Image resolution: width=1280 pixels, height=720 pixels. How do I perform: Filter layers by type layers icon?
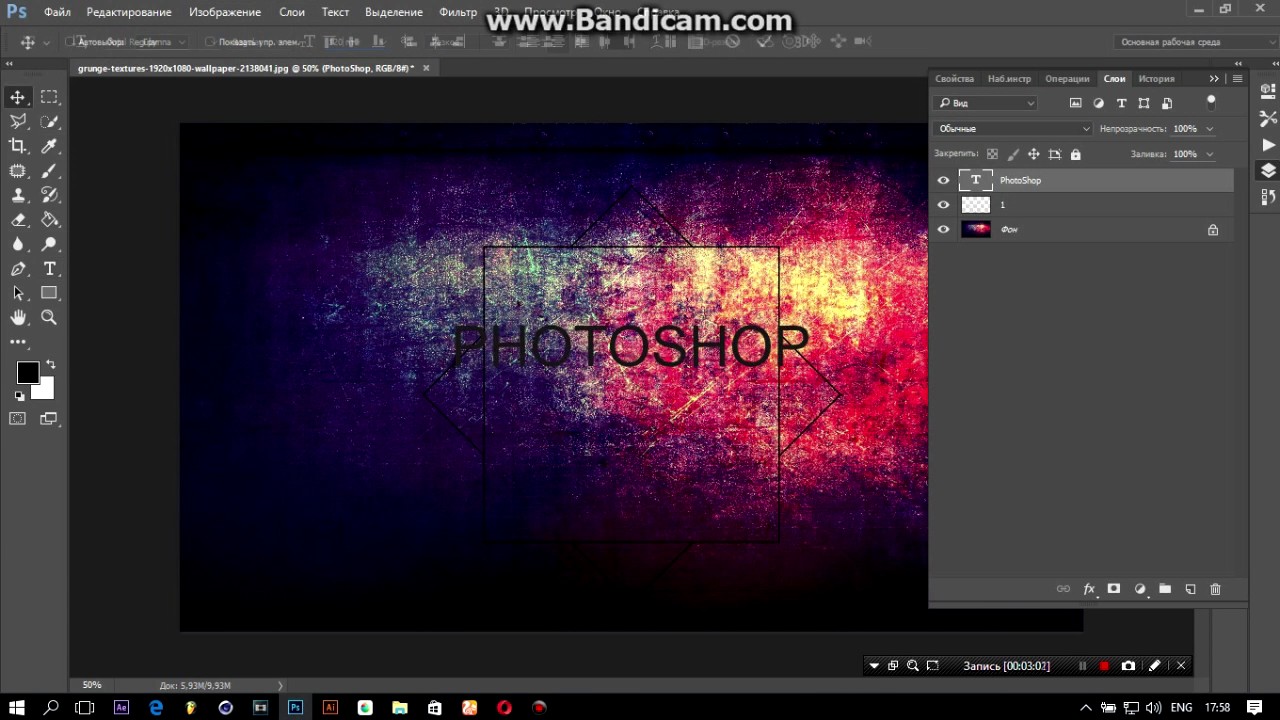tap(1121, 103)
